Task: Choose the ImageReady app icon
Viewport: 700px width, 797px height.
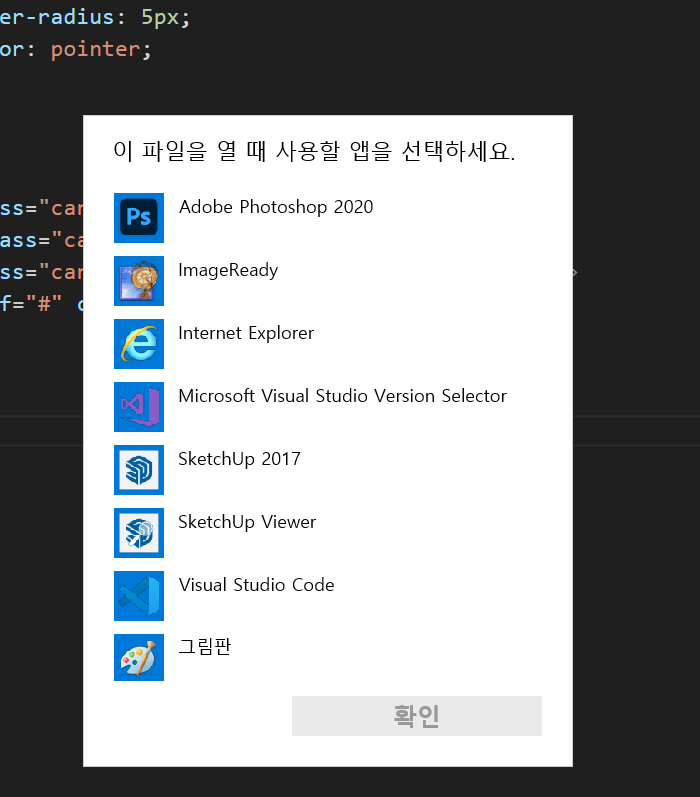Action: click(x=139, y=281)
